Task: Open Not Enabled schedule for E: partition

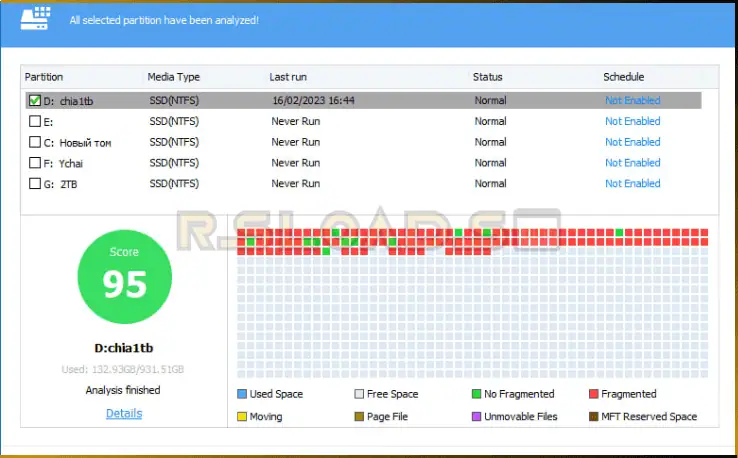Action: [633, 121]
